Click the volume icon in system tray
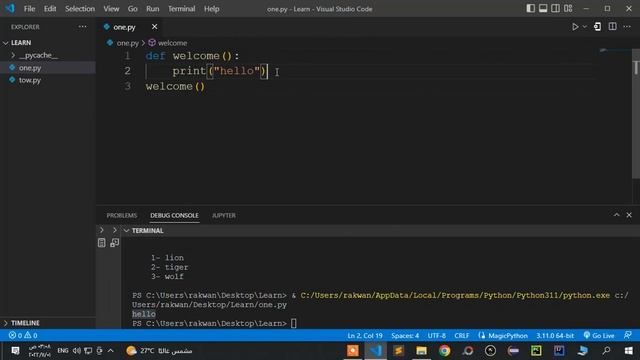Screen dimensions: 640x360 (77, 351)
